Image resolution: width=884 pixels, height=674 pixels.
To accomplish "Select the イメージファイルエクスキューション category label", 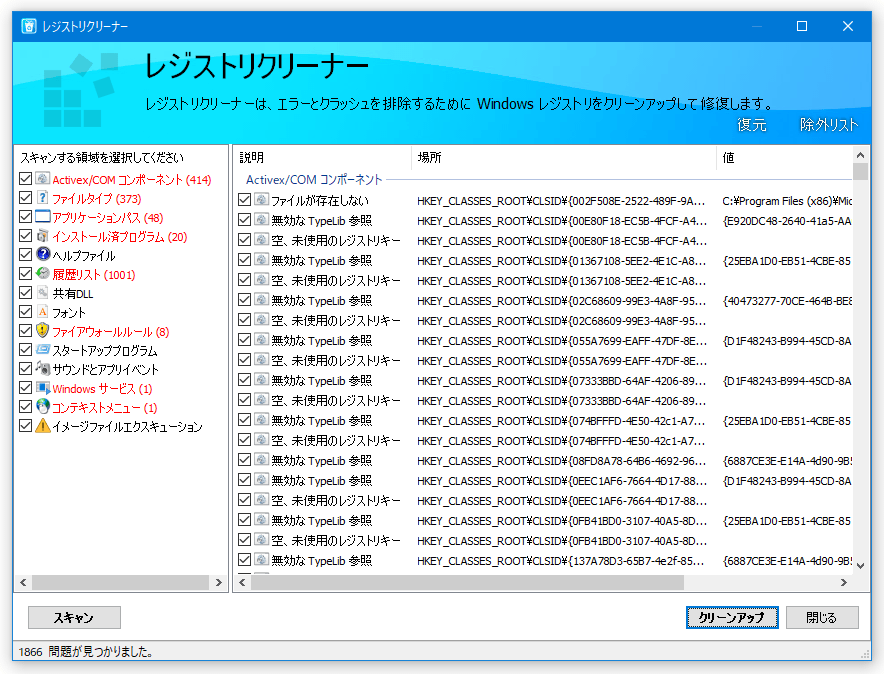I will tap(127, 427).
